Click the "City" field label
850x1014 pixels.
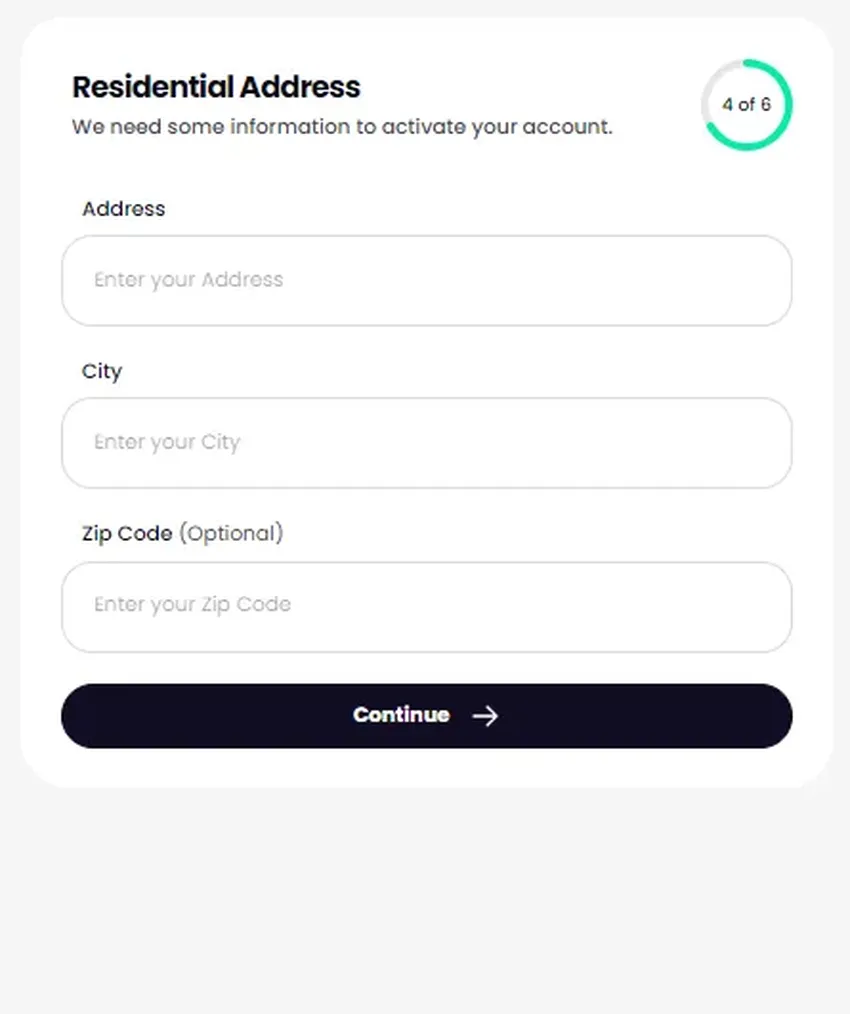pos(101,372)
